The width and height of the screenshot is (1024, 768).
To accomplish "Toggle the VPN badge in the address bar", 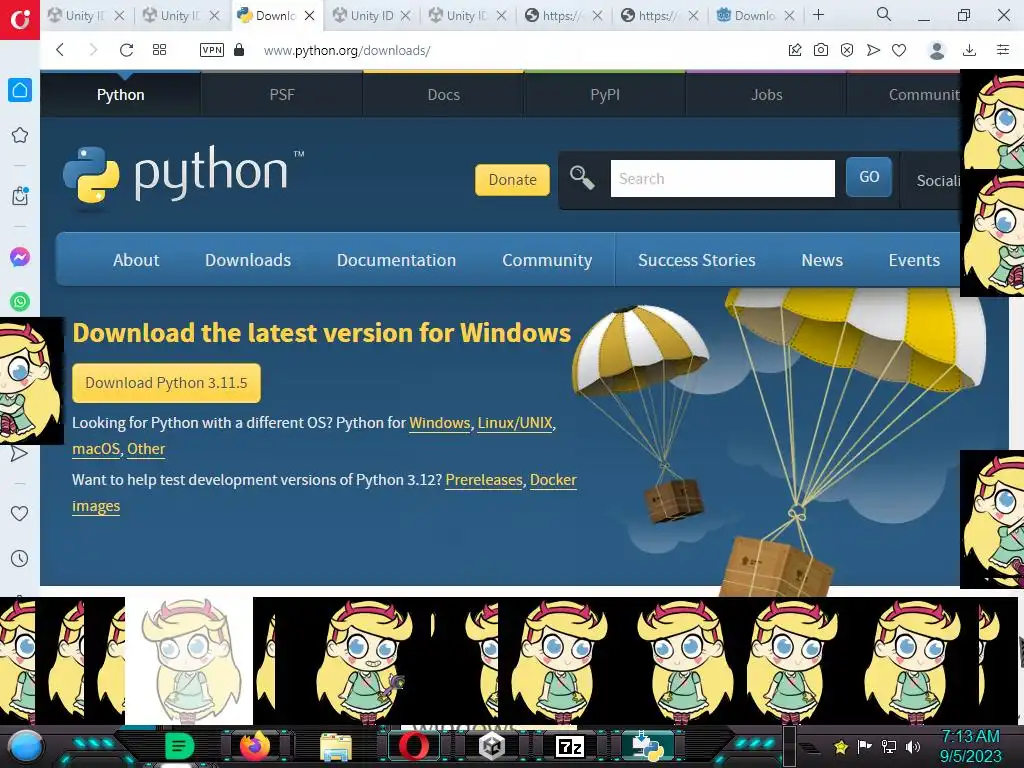I will 212,50.
